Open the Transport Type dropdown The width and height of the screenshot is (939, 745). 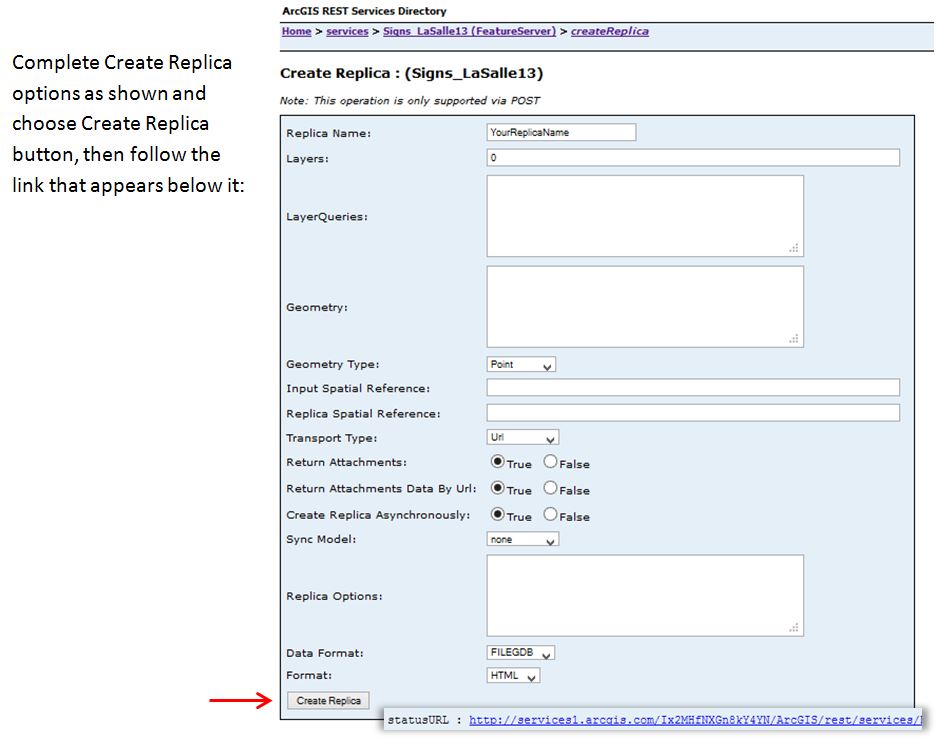tap(522, 436)
